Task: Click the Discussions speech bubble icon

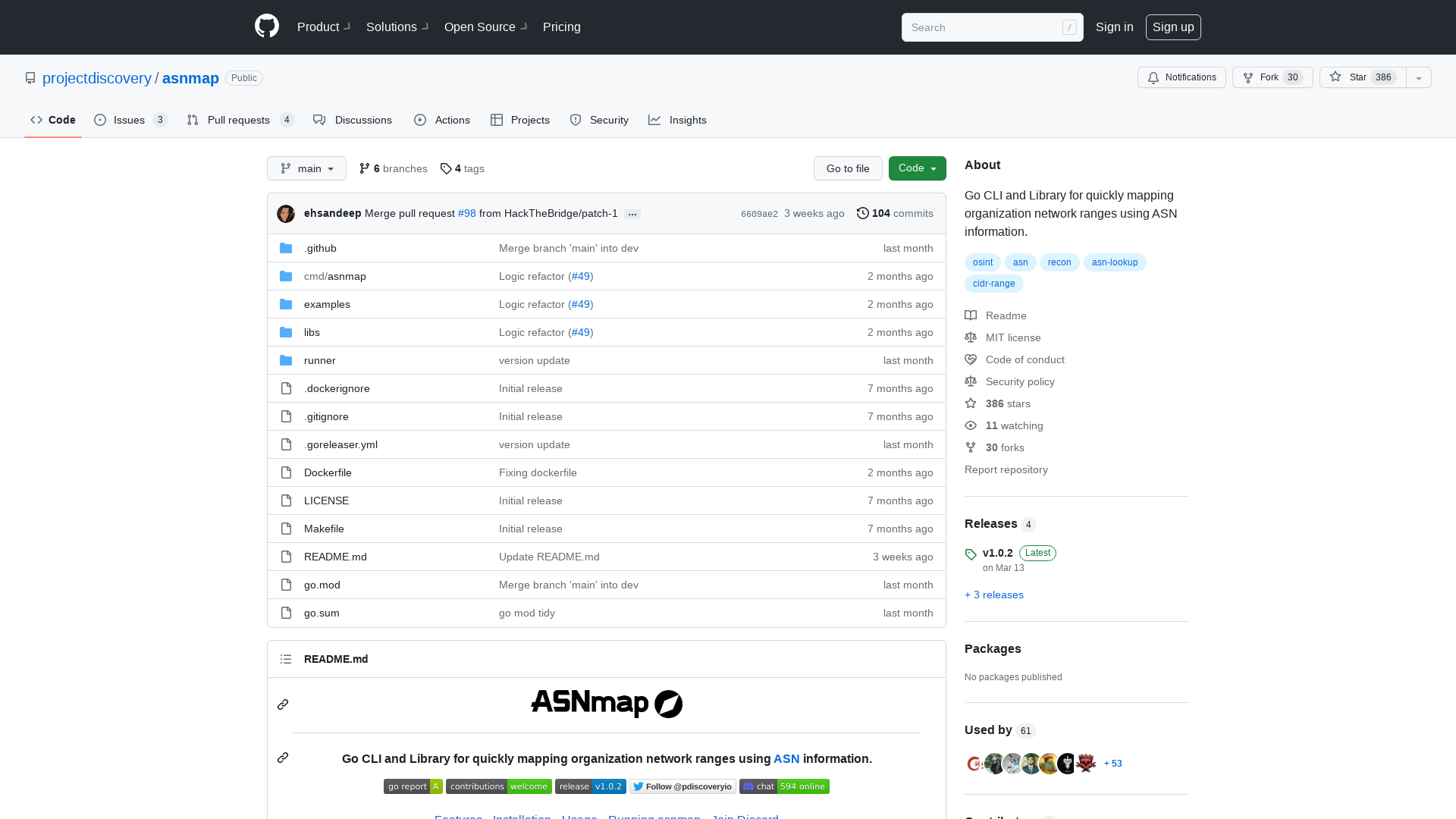Action: [320, 120]
